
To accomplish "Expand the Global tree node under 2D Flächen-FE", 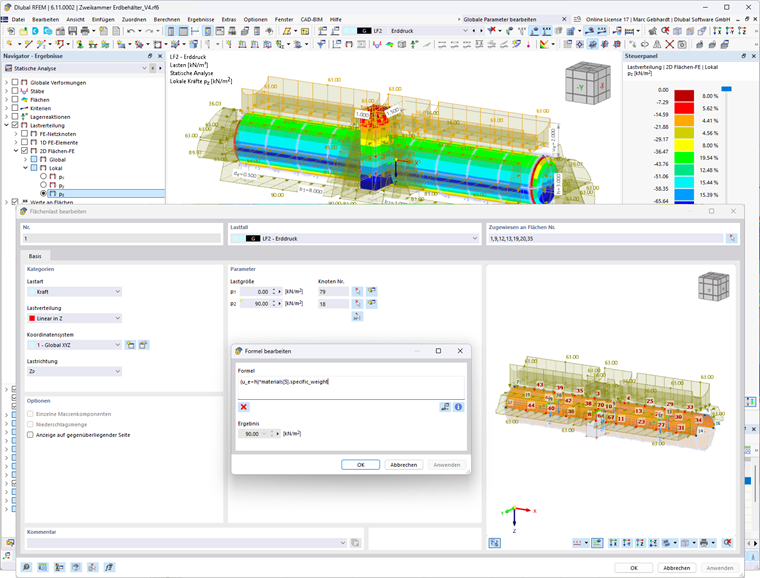I will point(26,159).
